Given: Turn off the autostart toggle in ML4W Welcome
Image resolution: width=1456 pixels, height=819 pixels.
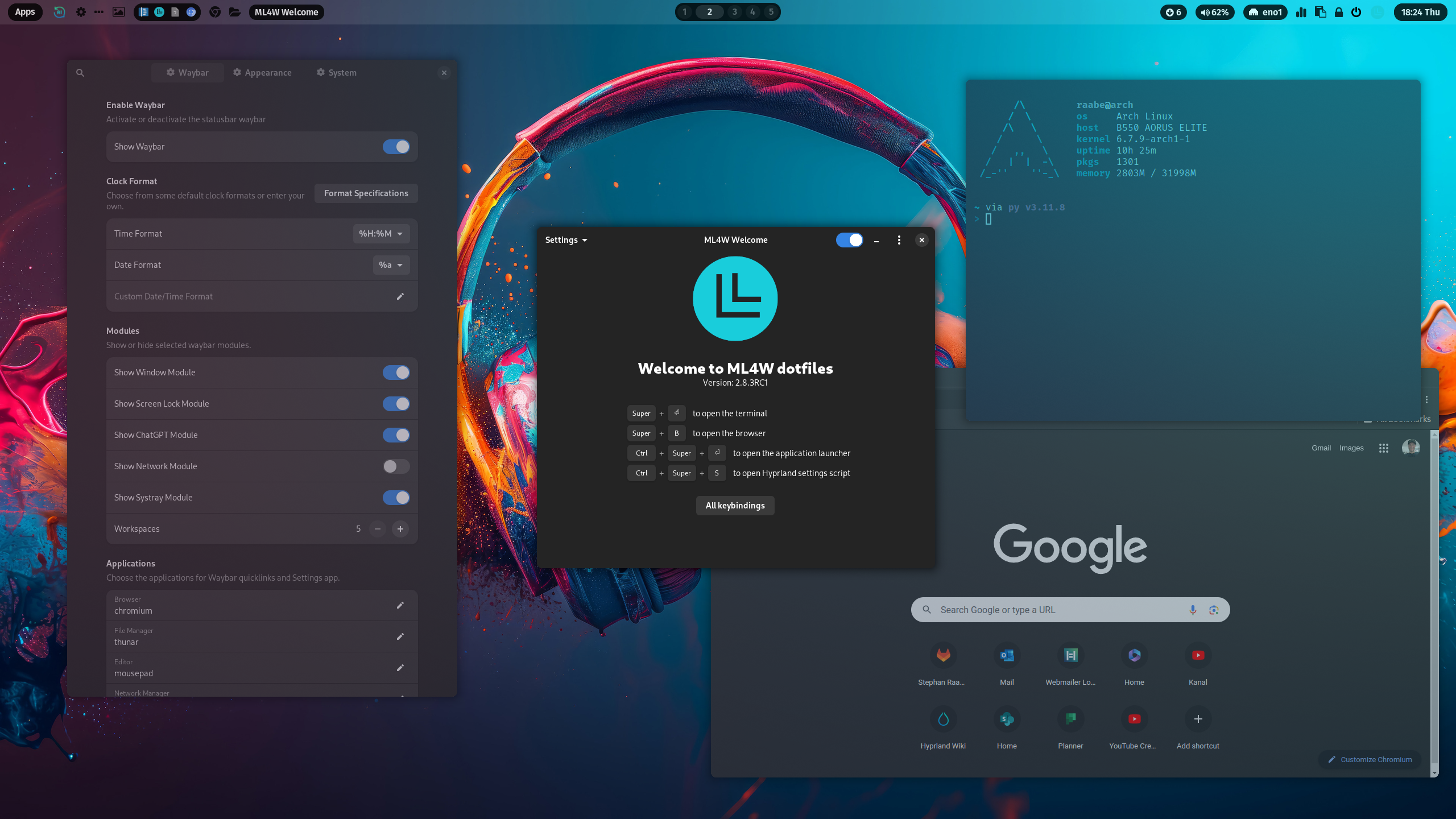Looking at the screenshot, I should click(x=849, y=239).
